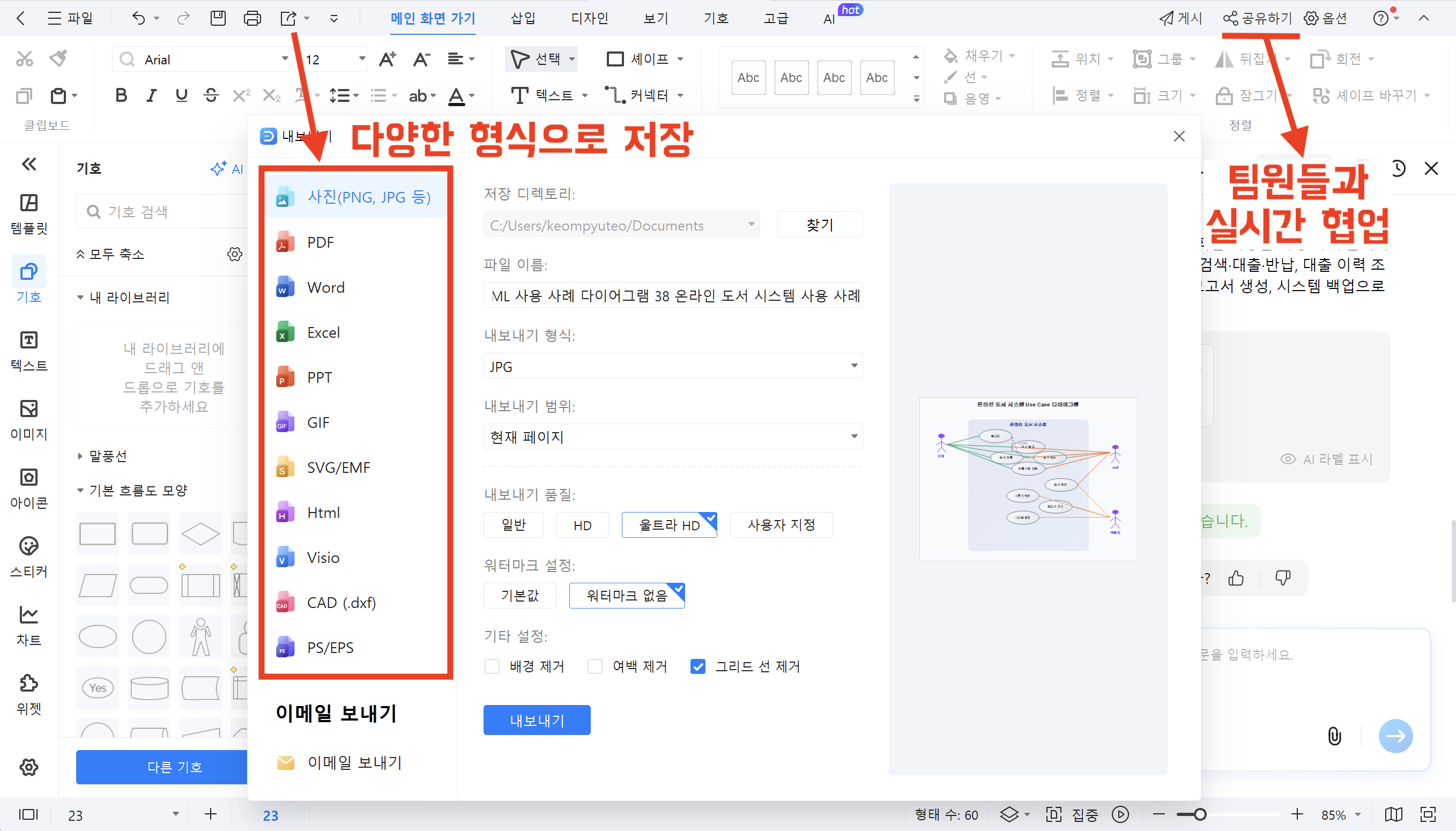Click the 내보내기 export button
1456x831 pixels.
[x=536, y=719]
